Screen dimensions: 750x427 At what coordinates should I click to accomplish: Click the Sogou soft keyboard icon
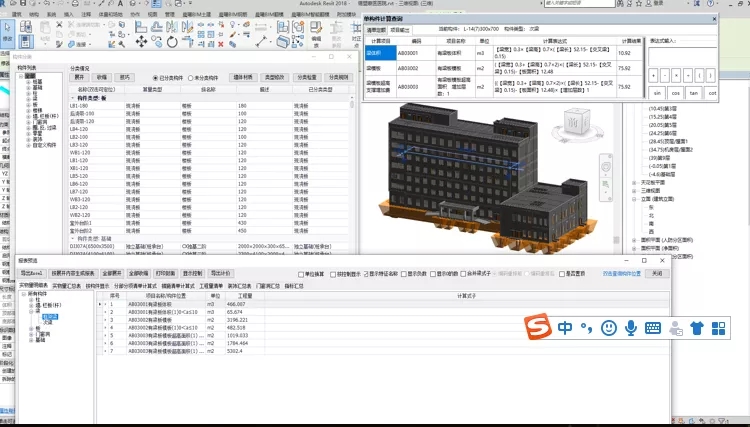(x=653, y=328)
